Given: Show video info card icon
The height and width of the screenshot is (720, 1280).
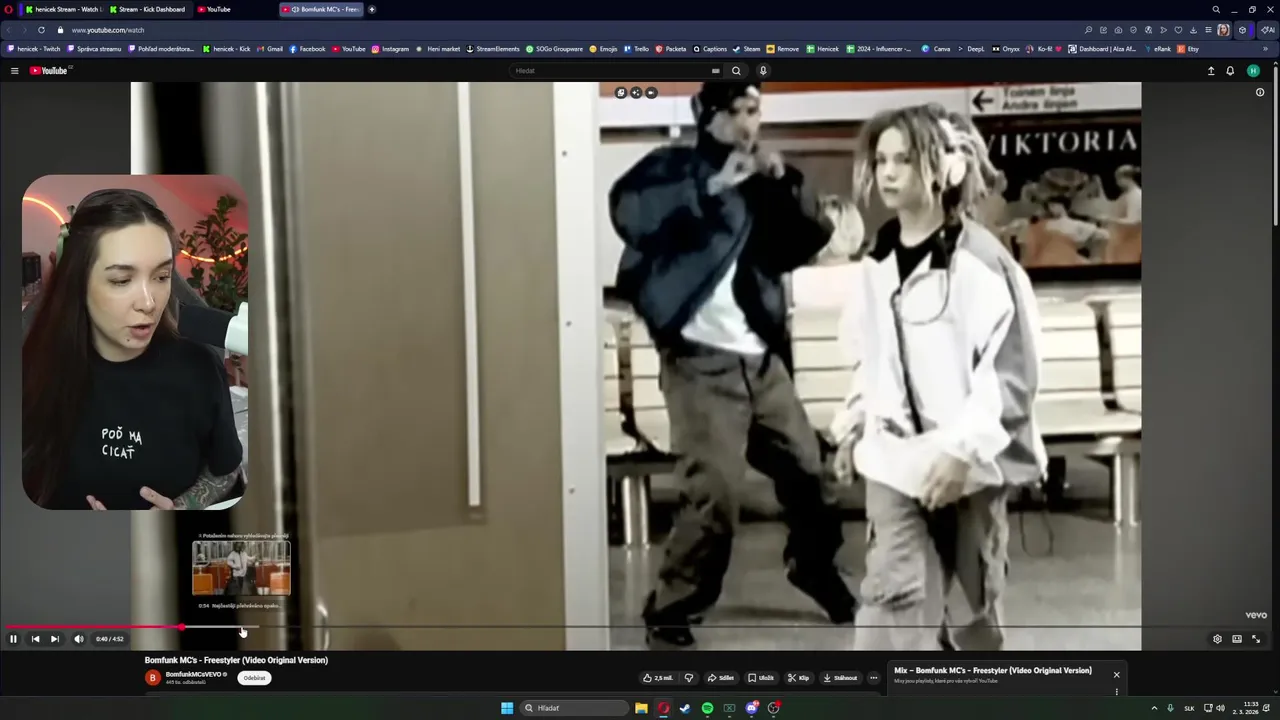Looking at the screenshot, I should pyautogui.click(x=1260, y=93).
